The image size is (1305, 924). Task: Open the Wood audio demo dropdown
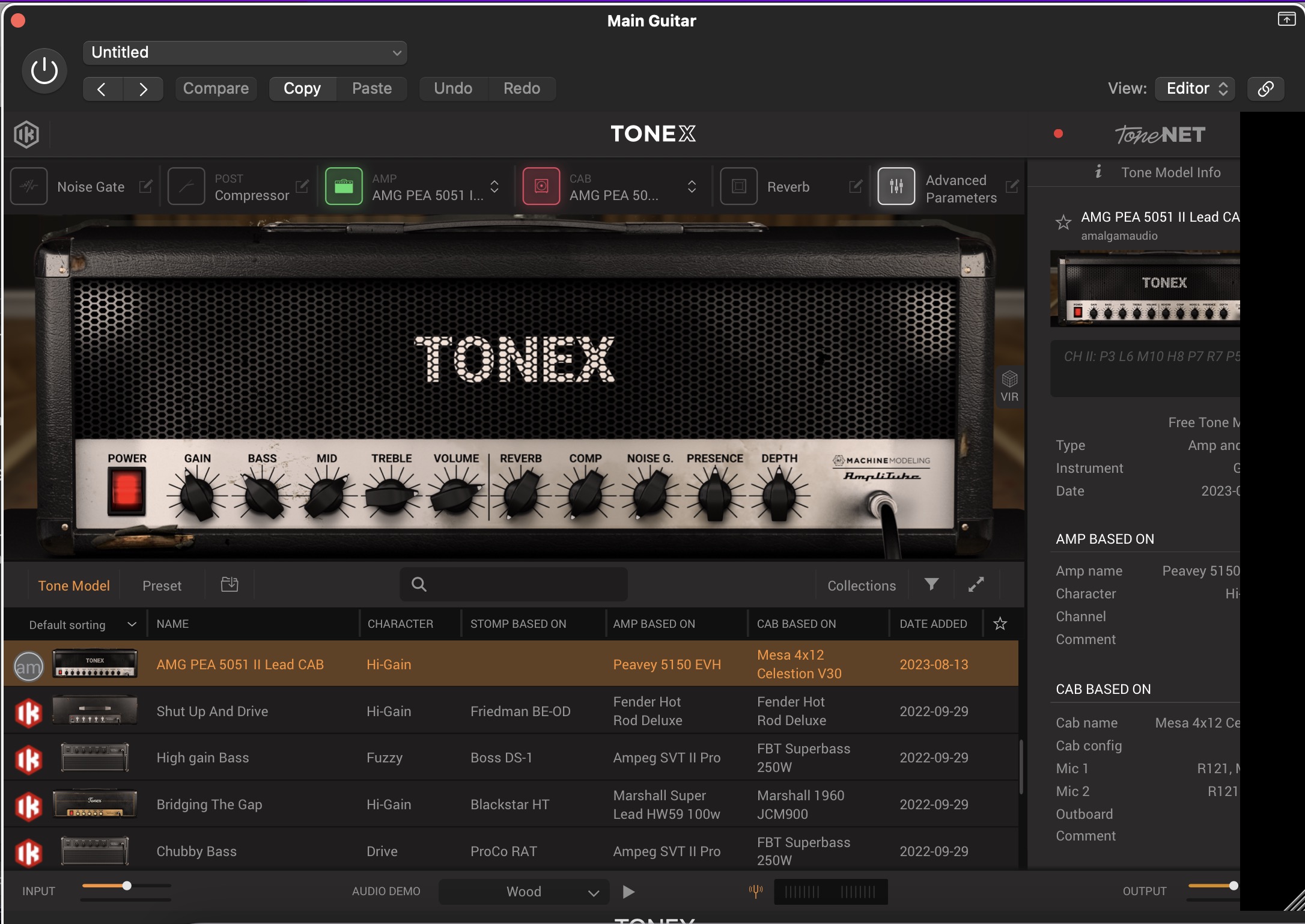click(x=524, y=892)
